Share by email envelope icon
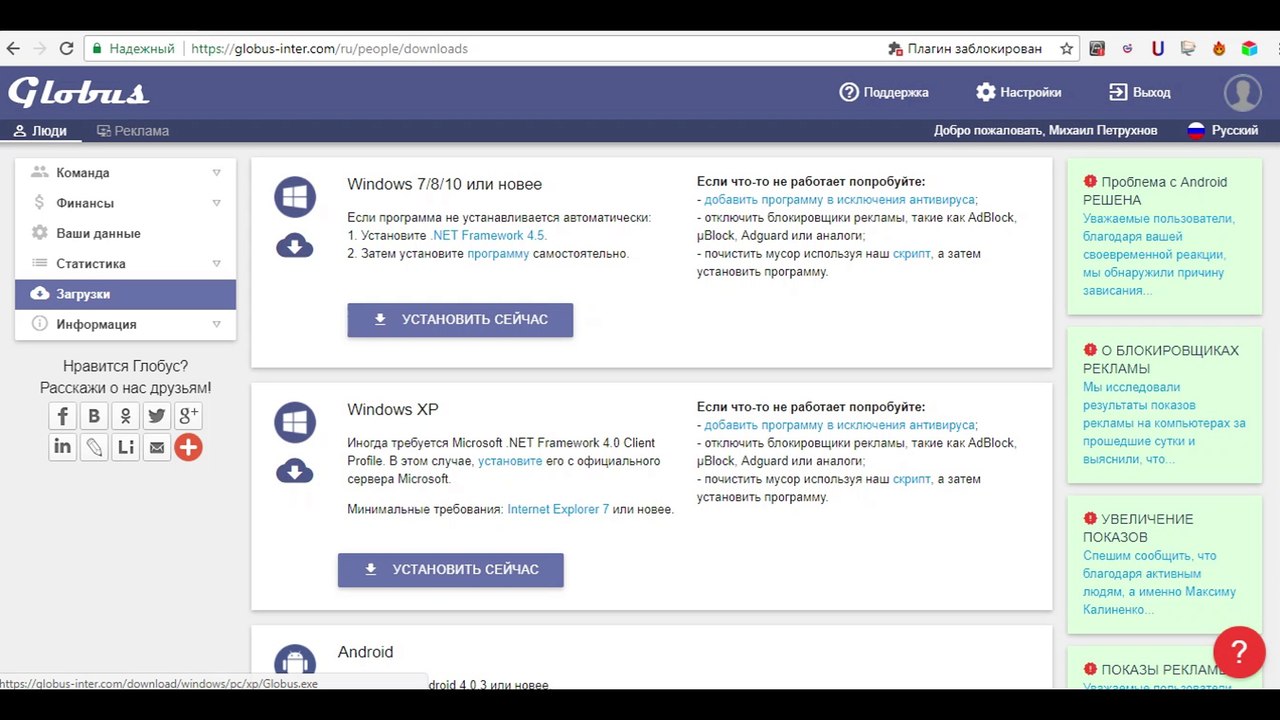The image size is (1280, 720). (x=157, y=447)
